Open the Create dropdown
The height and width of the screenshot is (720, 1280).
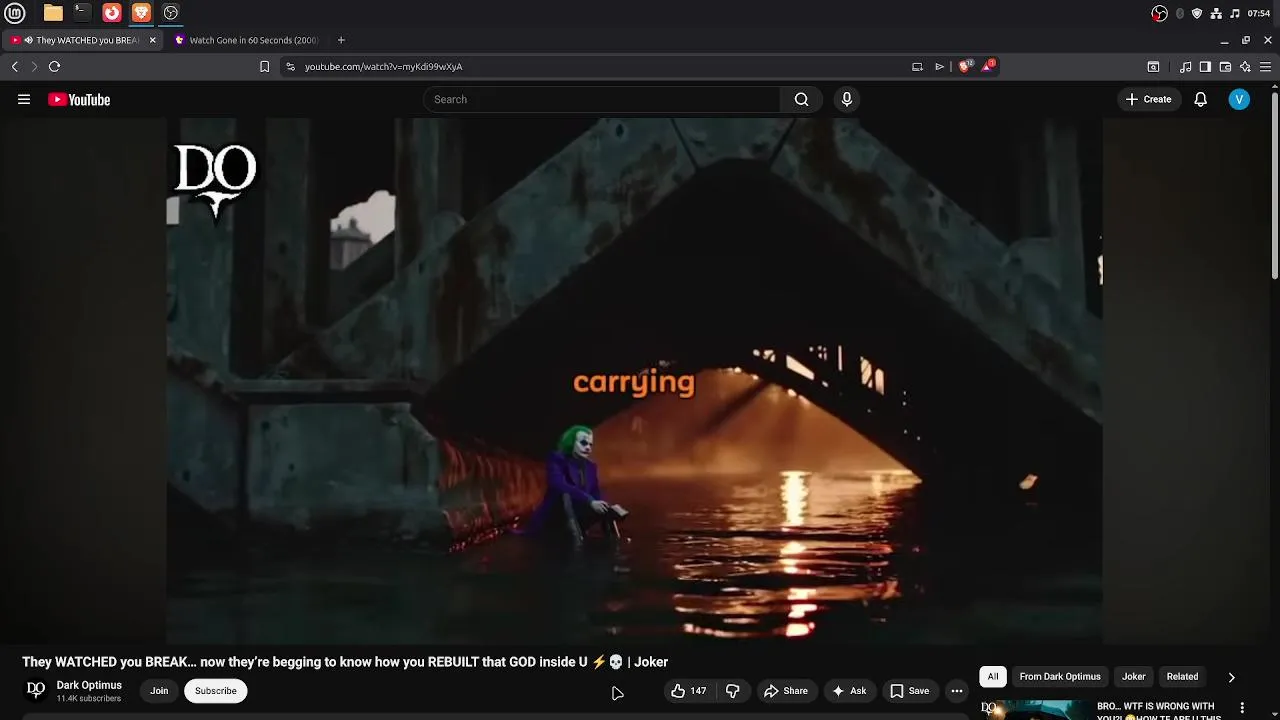tap(1148, 99)
